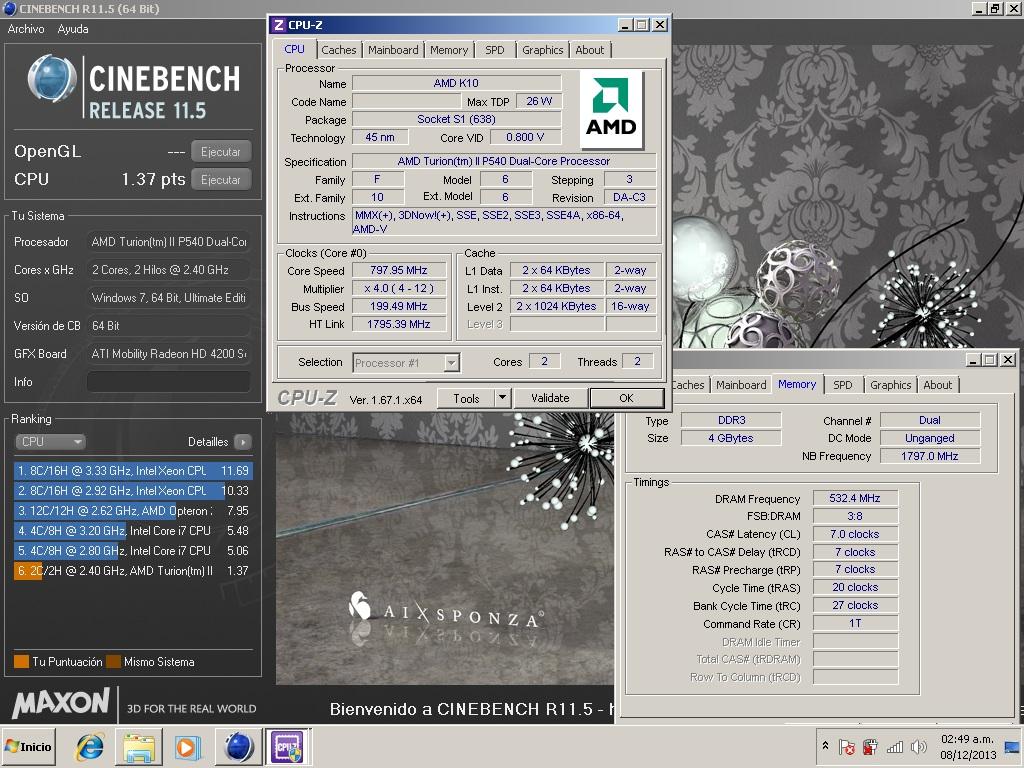Click the Cinebench globe logo
This screenshot has width=1024, height=768.
tap(52, 80)
